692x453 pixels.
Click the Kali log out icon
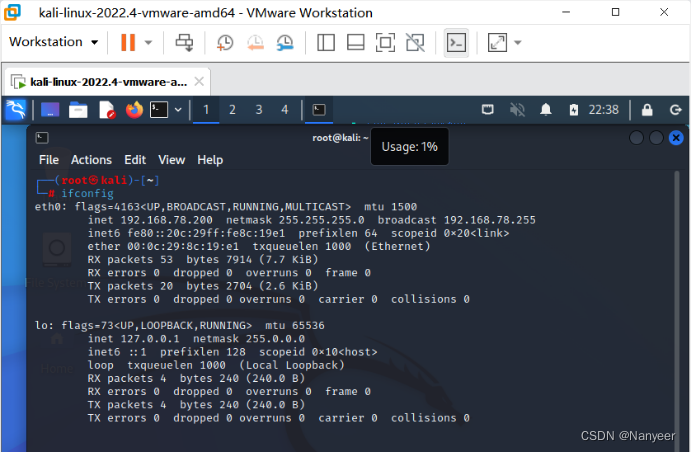click(675, 109)
